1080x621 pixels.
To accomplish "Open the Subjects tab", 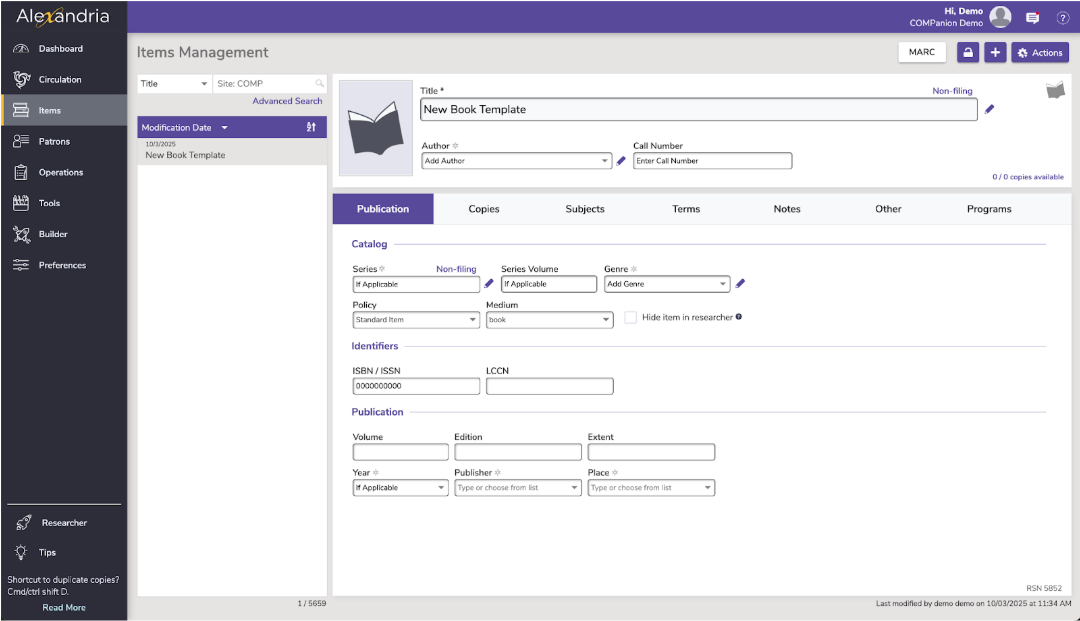I will pyautogui.click(x=585, y=209).
